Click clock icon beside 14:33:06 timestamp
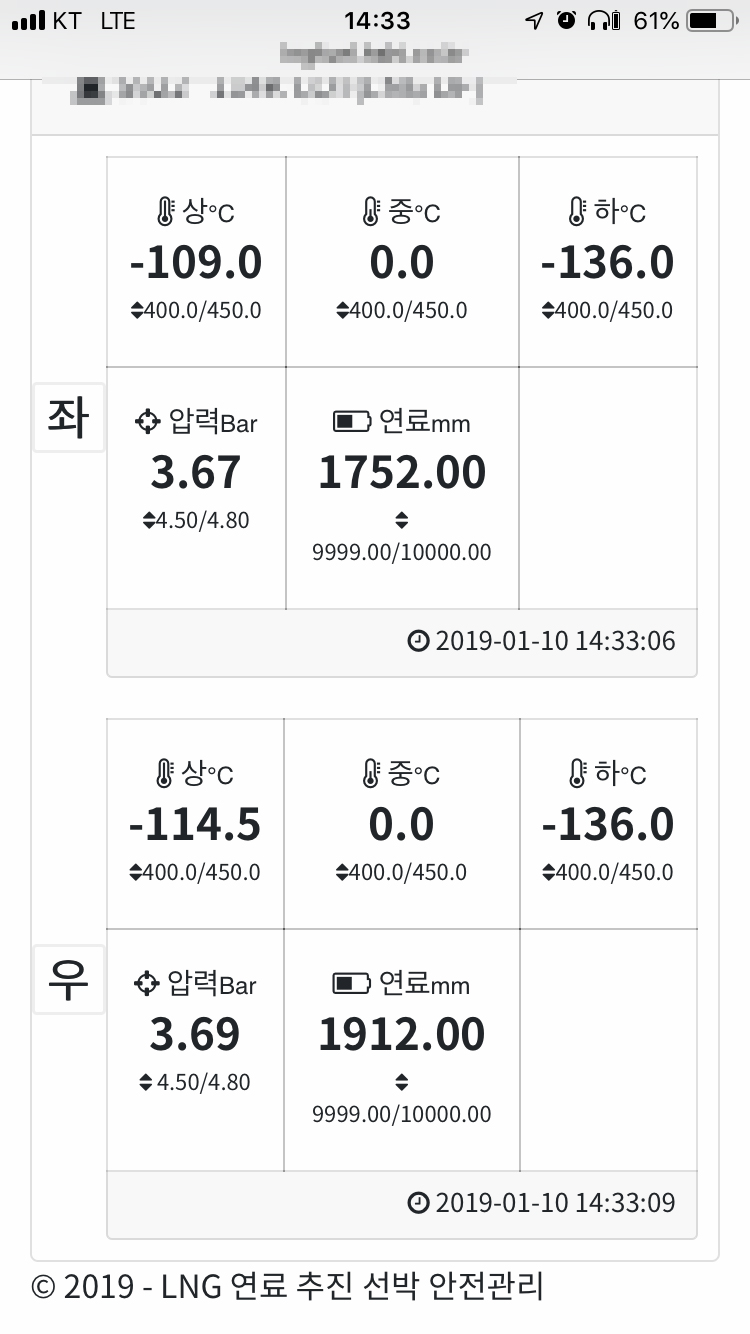 click(419, 641)
